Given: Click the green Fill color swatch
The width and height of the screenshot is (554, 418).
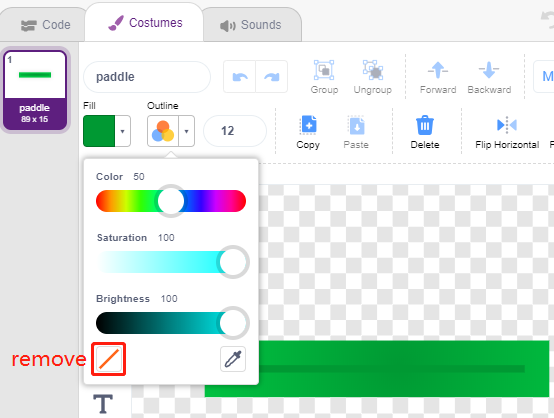Looking at the screenshot, I should click(99, 131).
